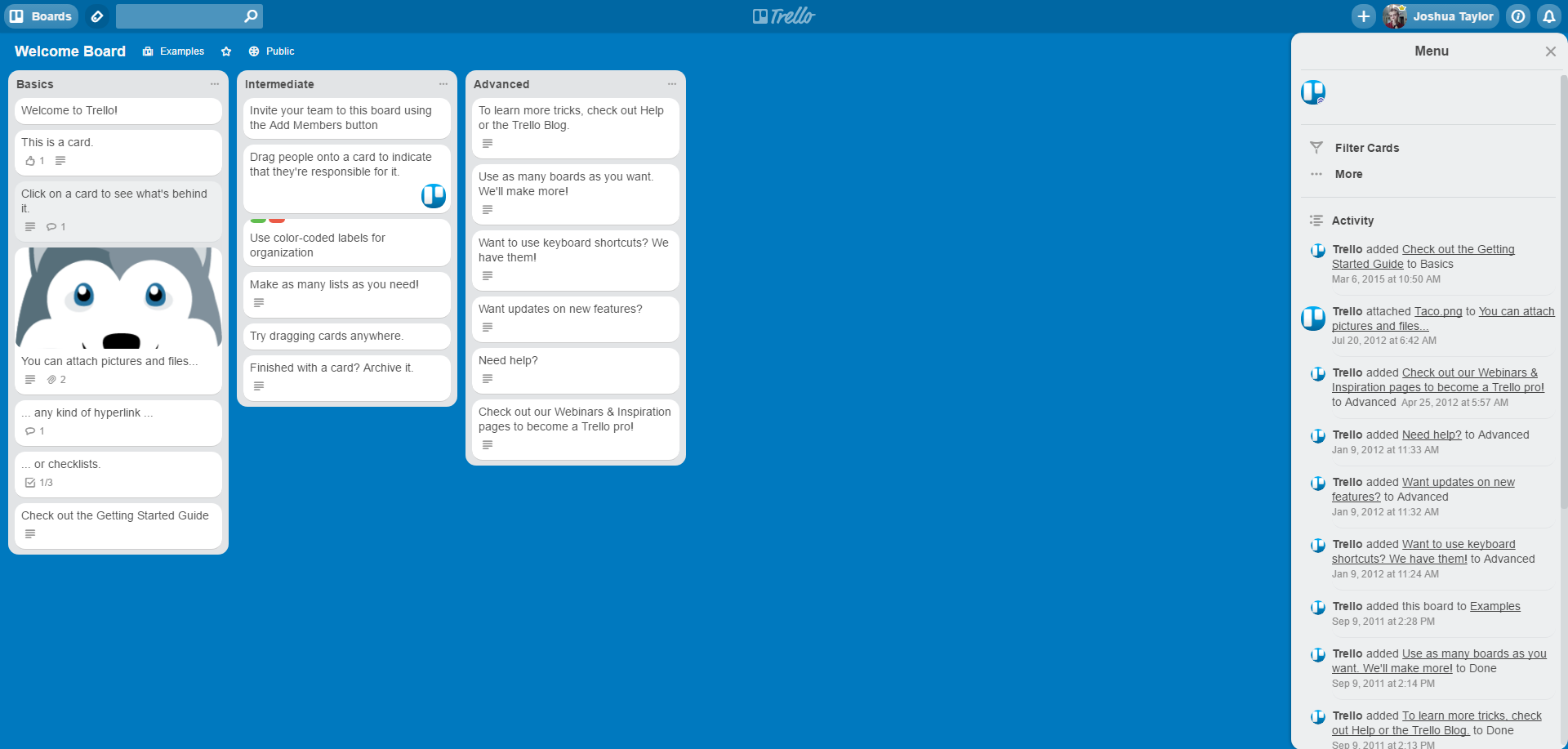Screen dimensions: 1568x749
Task: Click the thumbs-up vote icon on This is a card
Action: click(x=30, y=161)
